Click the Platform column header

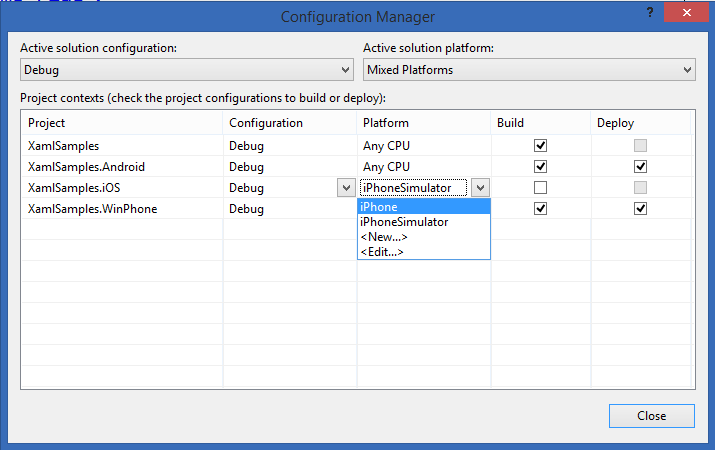pyautogui.click(x=424, y=123)
